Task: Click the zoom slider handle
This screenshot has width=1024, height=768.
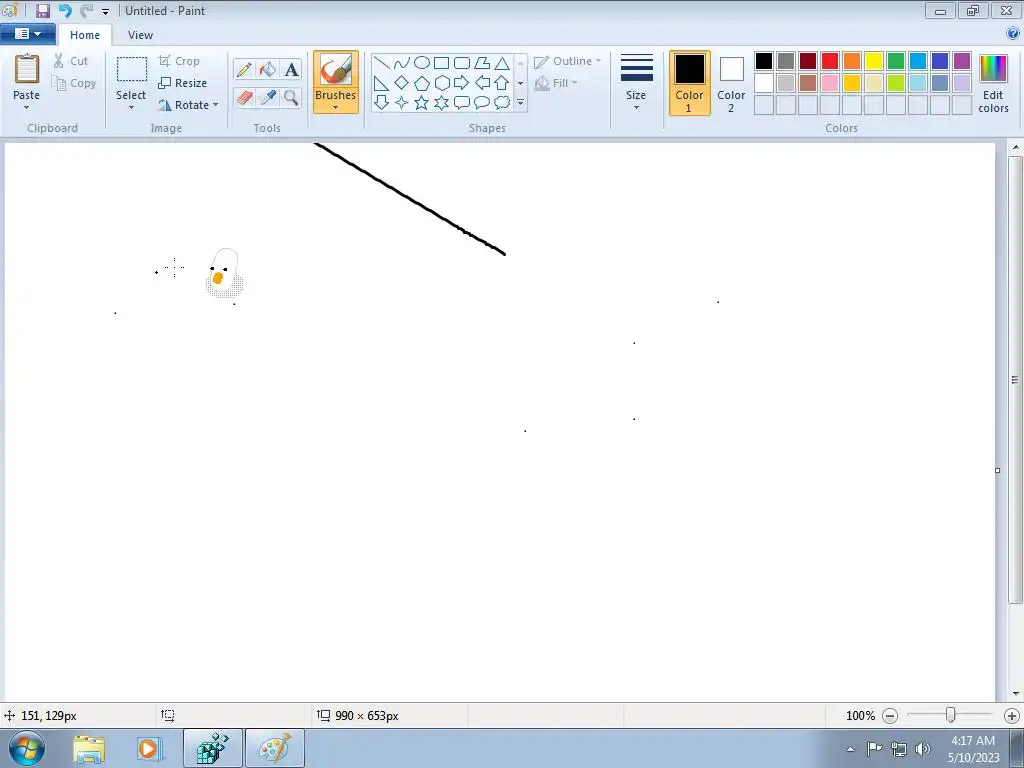Action: 951,716
